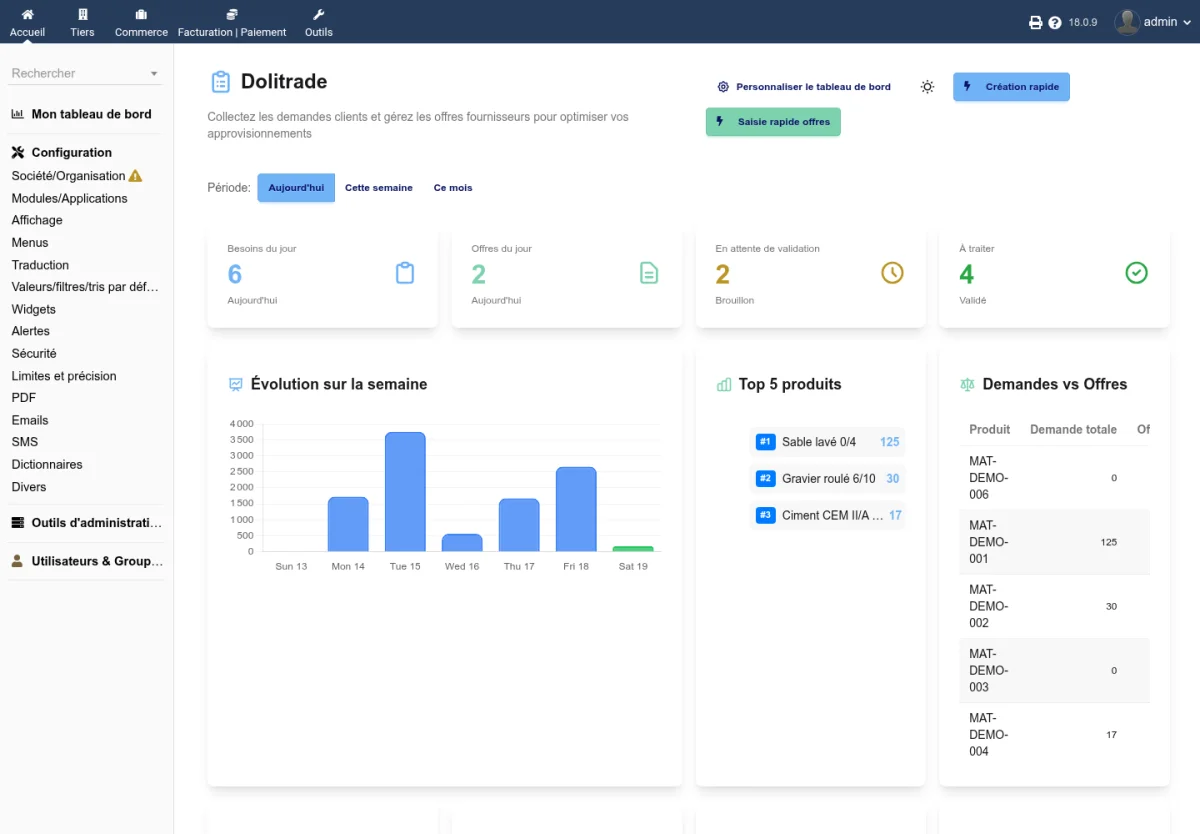The height and width of the screenshot is (834, 1200).
Task: Select the Cette semaine period tab
Action: pos(379,188)
